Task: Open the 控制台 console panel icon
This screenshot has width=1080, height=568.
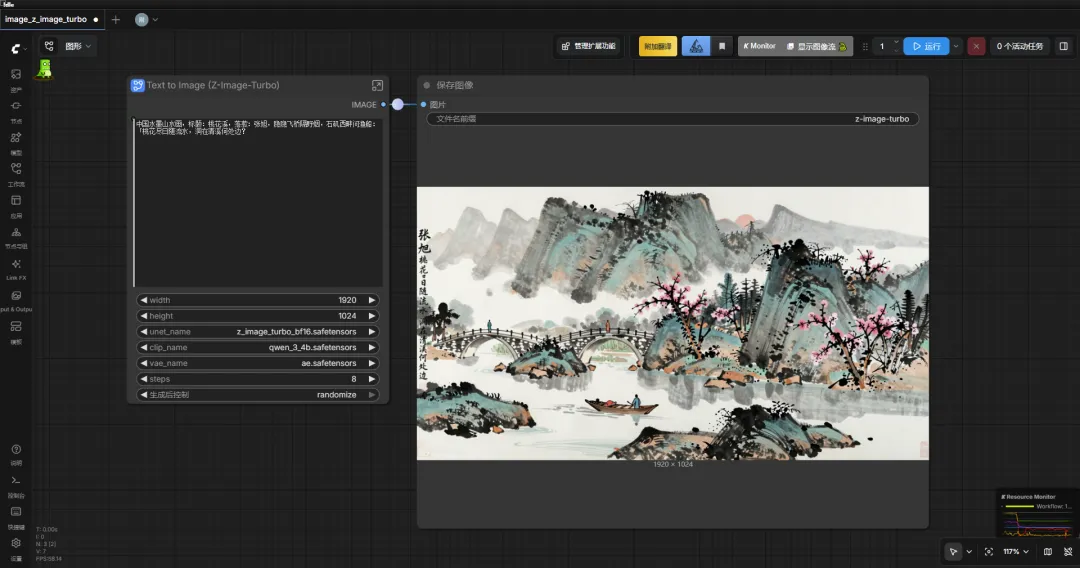Action: tap(16, 482)
